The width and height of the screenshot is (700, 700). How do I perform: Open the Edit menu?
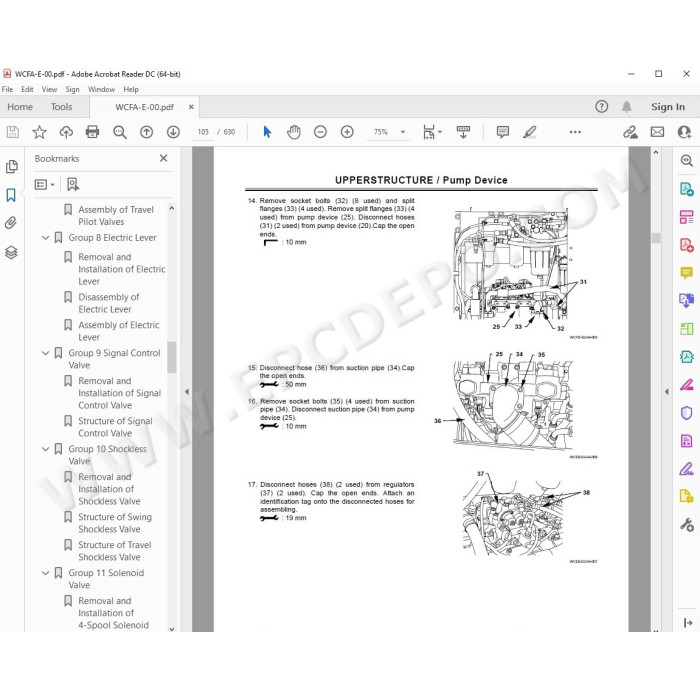click(27, 89)
